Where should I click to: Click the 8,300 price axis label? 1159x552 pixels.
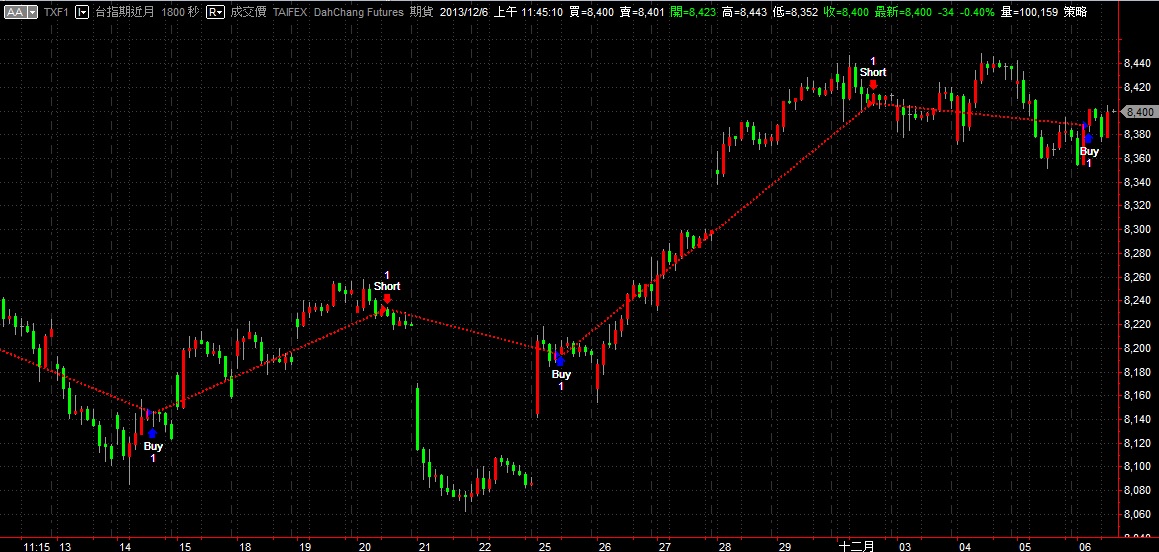(1138, 229)
